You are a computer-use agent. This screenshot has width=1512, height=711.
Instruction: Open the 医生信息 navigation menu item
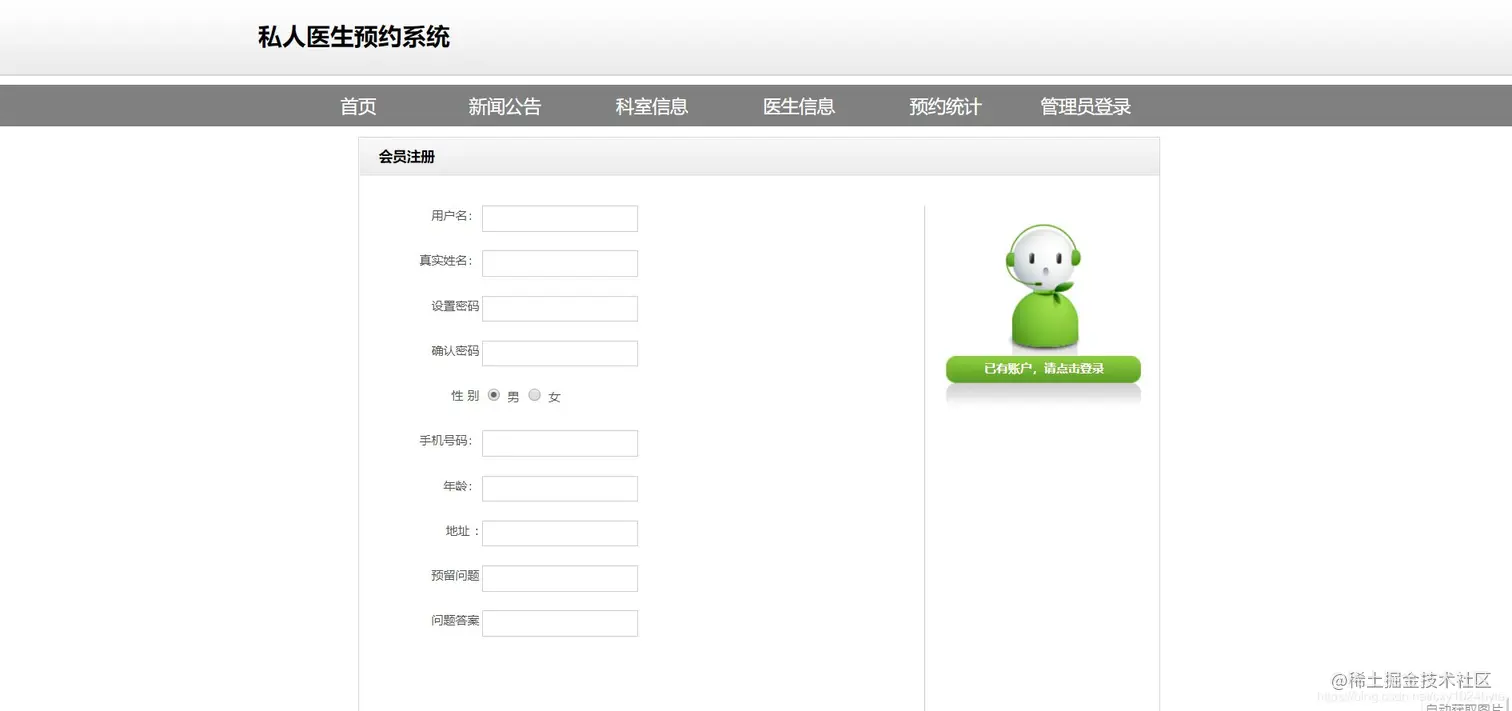click(x=798, y=106)
